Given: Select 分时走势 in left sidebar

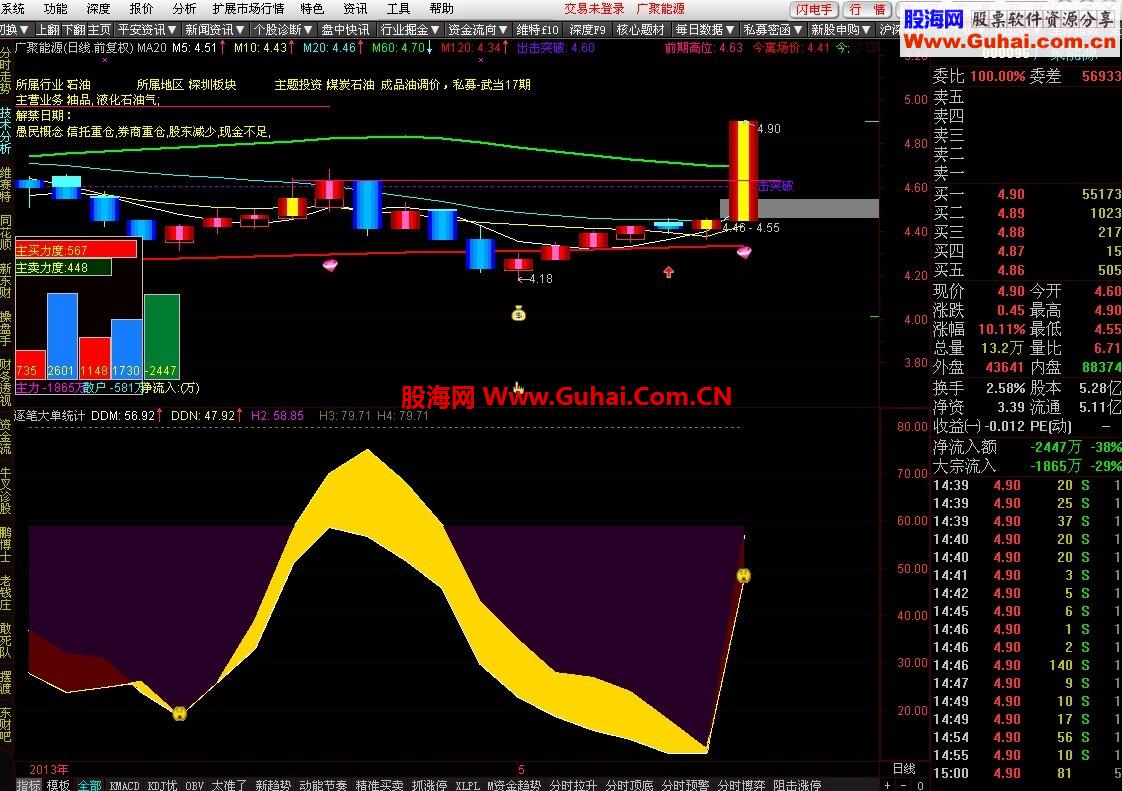Looking at the screenshot, I should [x=6, y=70].
